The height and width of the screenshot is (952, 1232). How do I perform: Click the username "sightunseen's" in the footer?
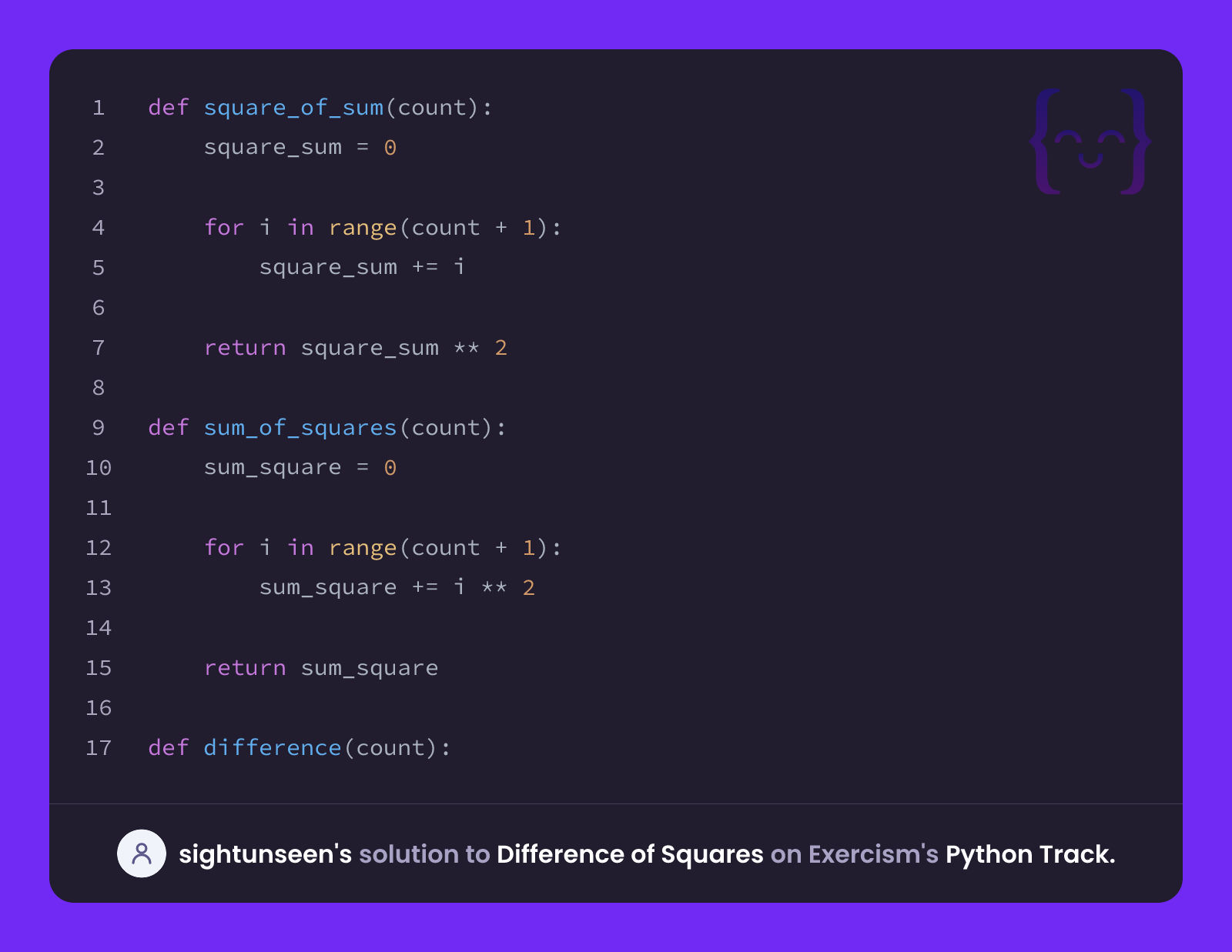coord(266,854)
